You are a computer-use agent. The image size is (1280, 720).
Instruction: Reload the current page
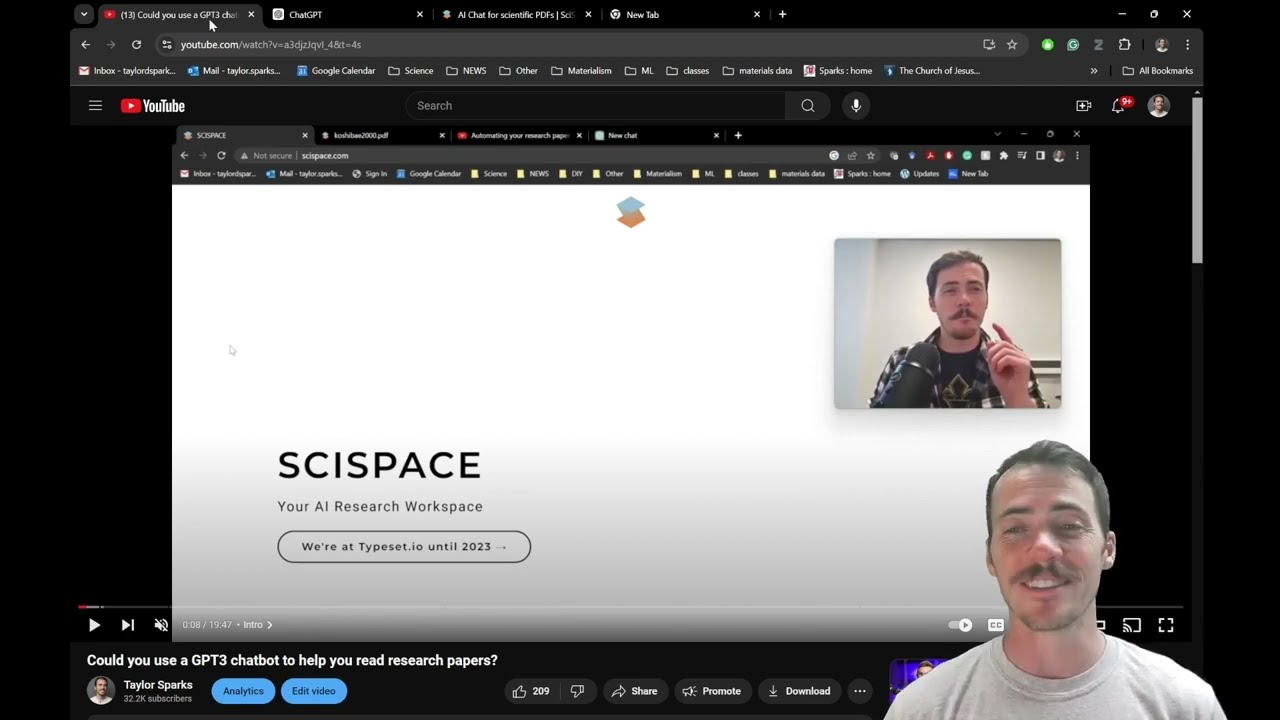(x=136, y=44)
